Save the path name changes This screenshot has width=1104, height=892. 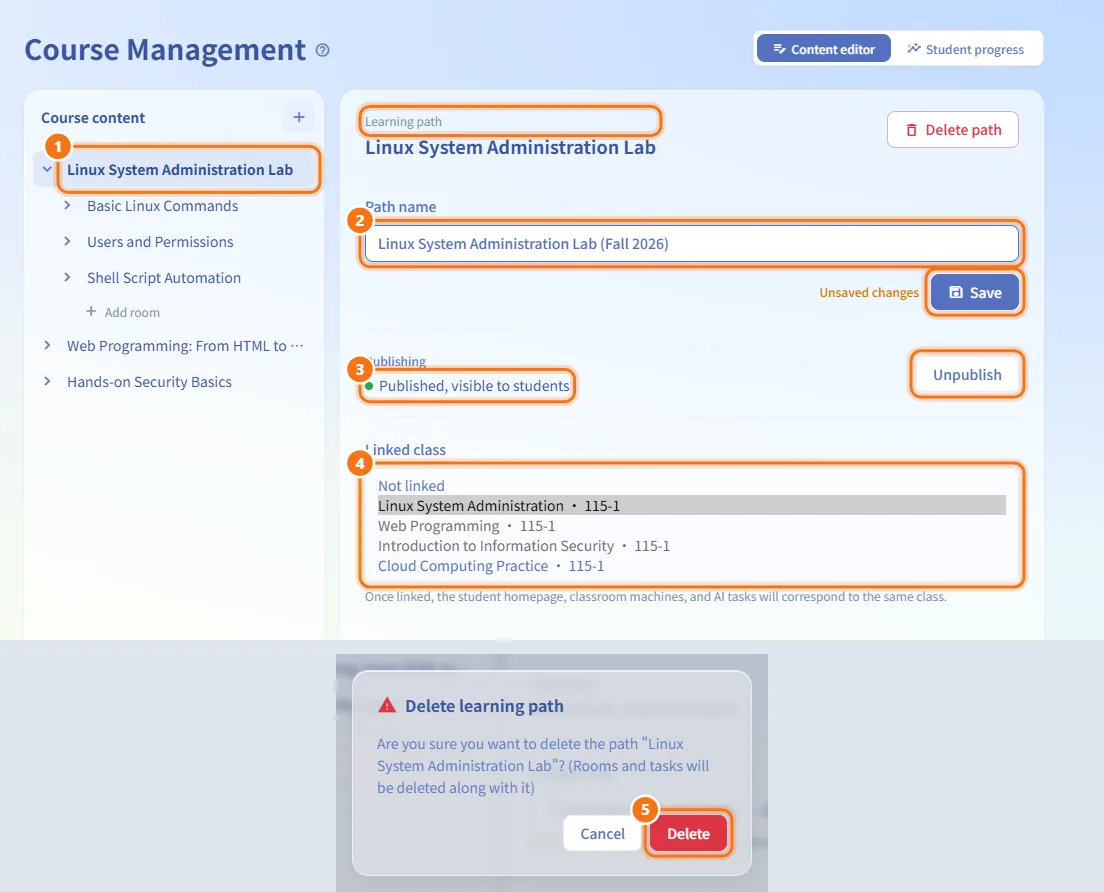tap(974, 292)
